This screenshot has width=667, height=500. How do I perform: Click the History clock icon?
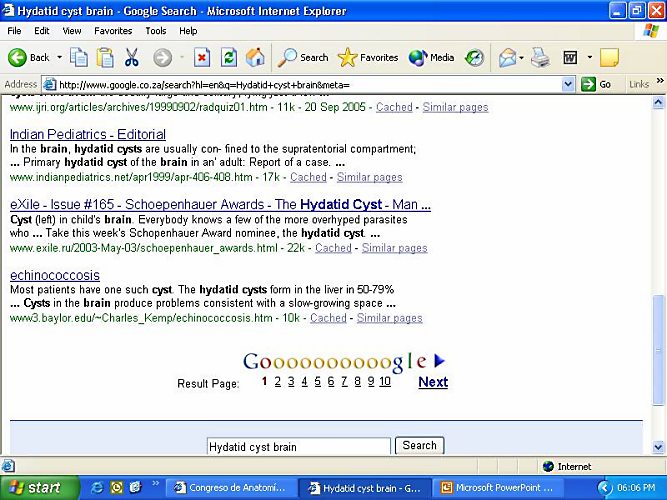pos(474,57)
